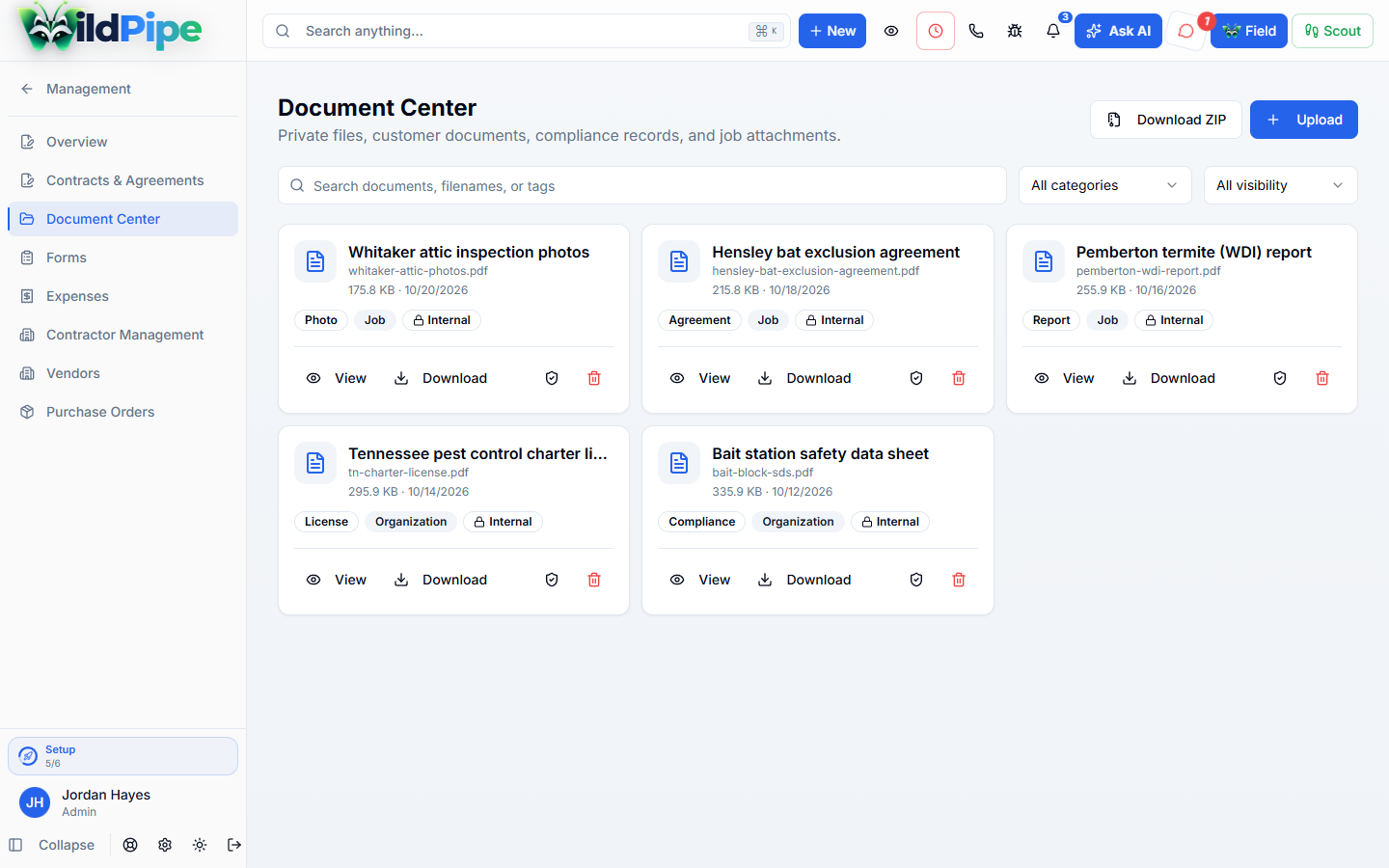View Bait station safety data sheet
The image size is (1389, 868).
tap(700, 580)
